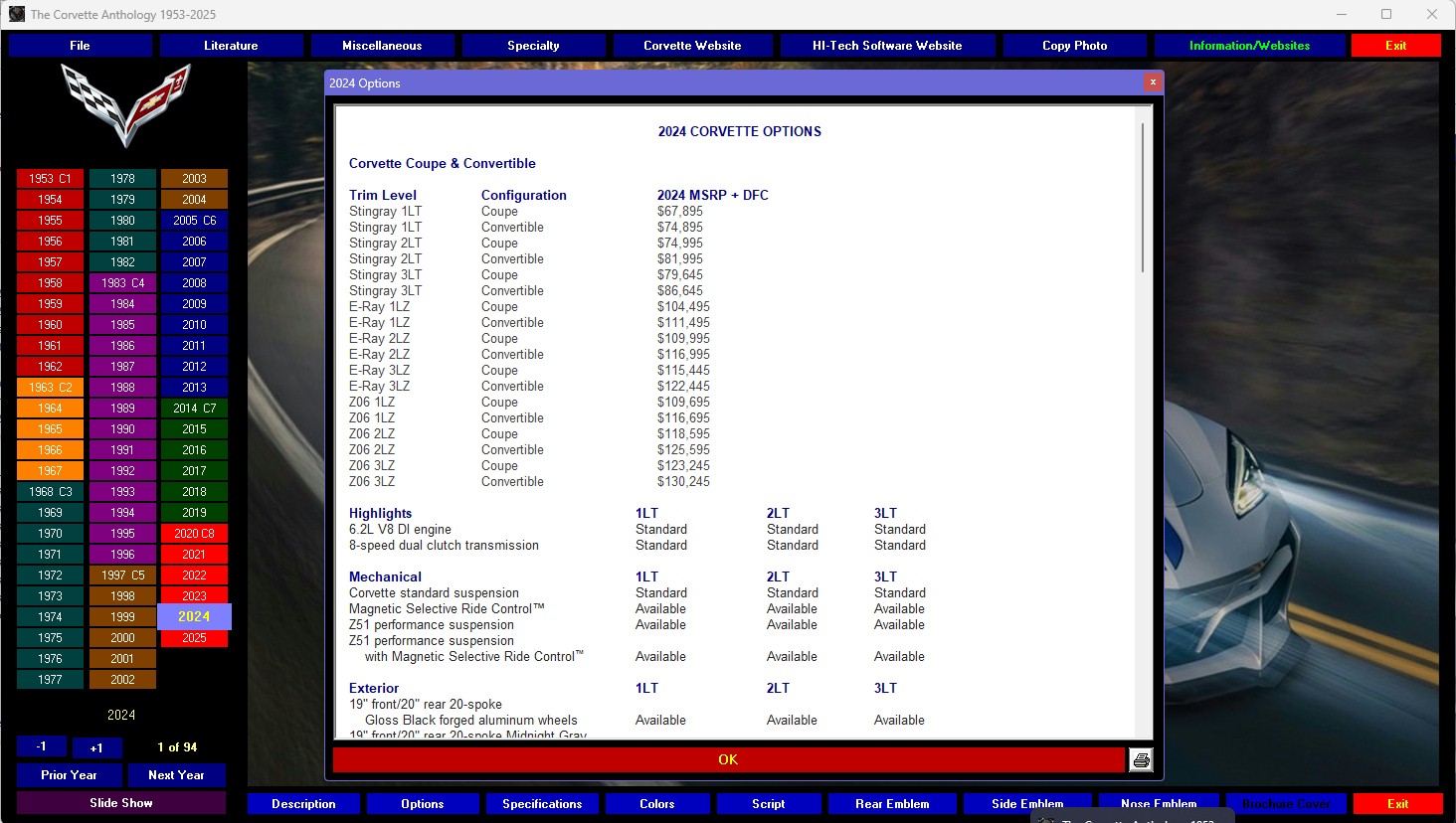
Task: Select model year 2013
Action: (x=194, y=388)
